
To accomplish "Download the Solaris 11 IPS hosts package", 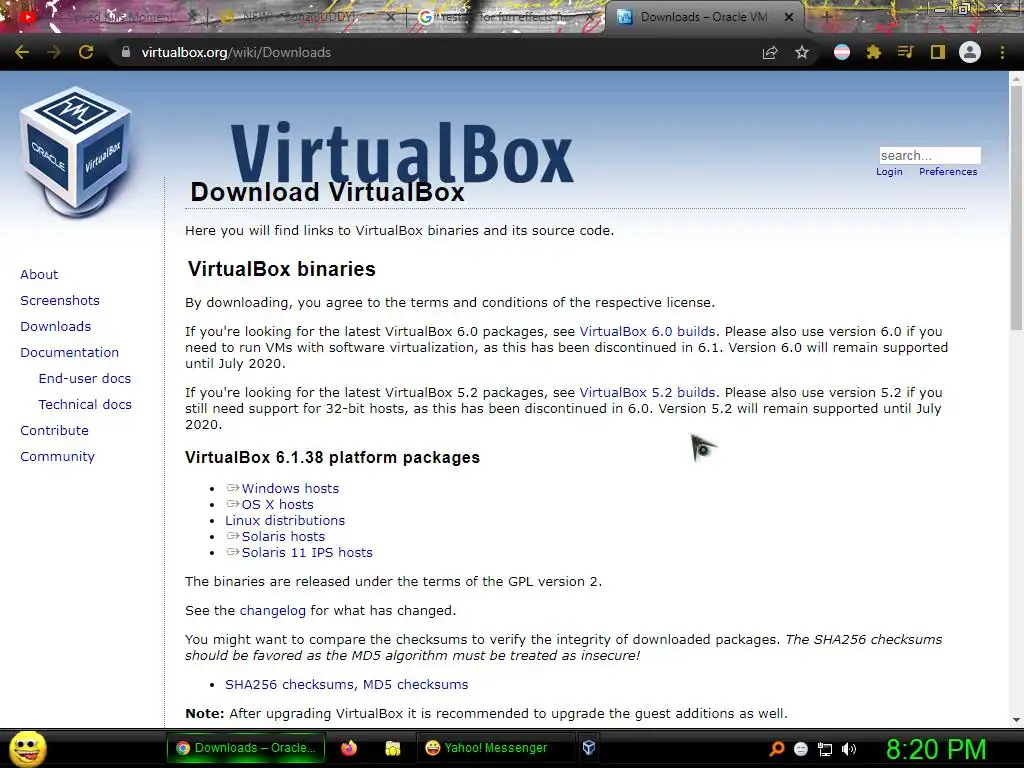I will tap(307, 552).
